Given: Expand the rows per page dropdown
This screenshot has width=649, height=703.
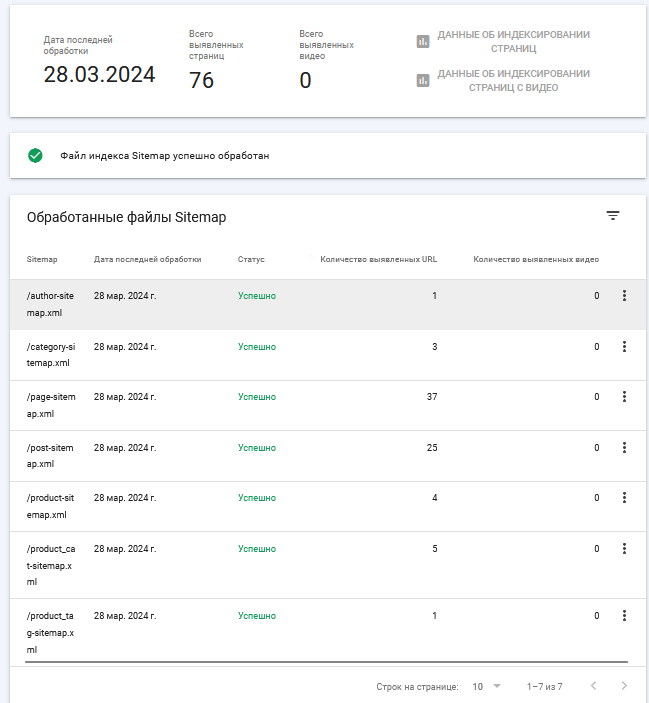Looking at the screenshot, I should coord(486,686).
